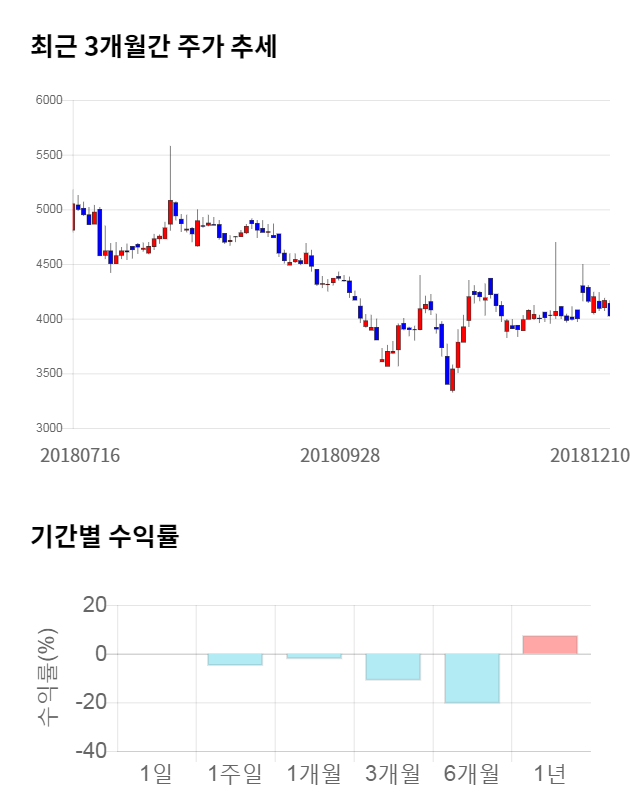Click the 3개월 x-axis label
The width and height of the screenshot is (640, 810).
point(393,773)
